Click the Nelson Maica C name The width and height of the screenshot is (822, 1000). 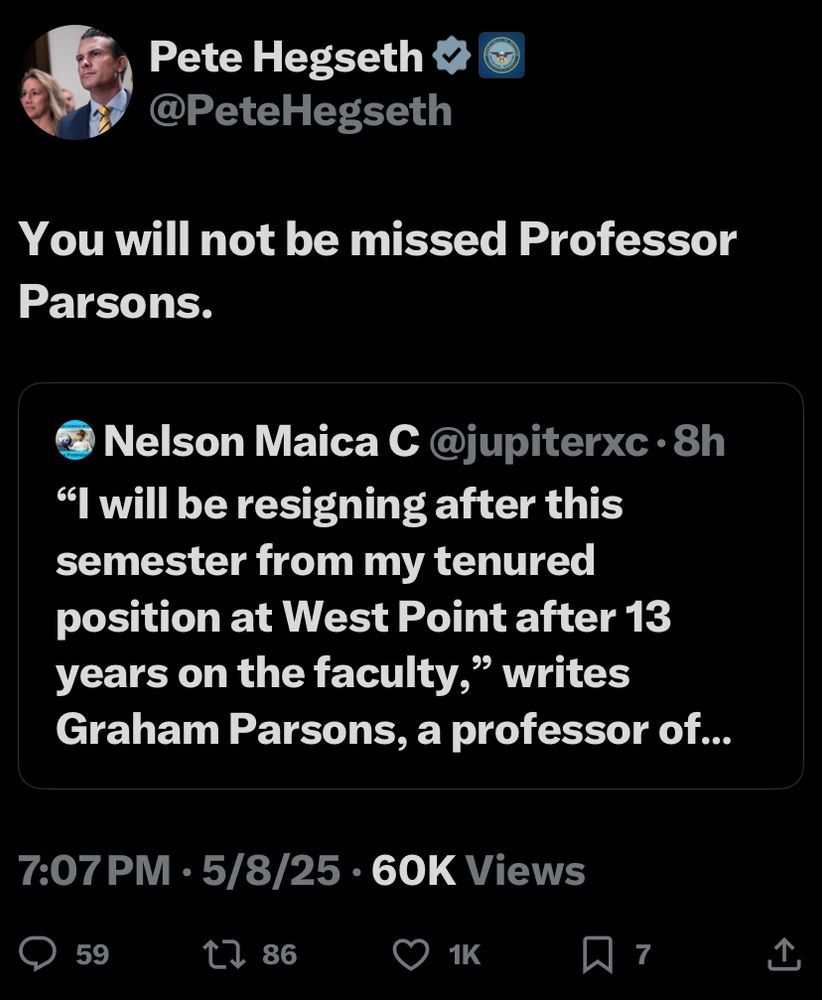[261, 441]
